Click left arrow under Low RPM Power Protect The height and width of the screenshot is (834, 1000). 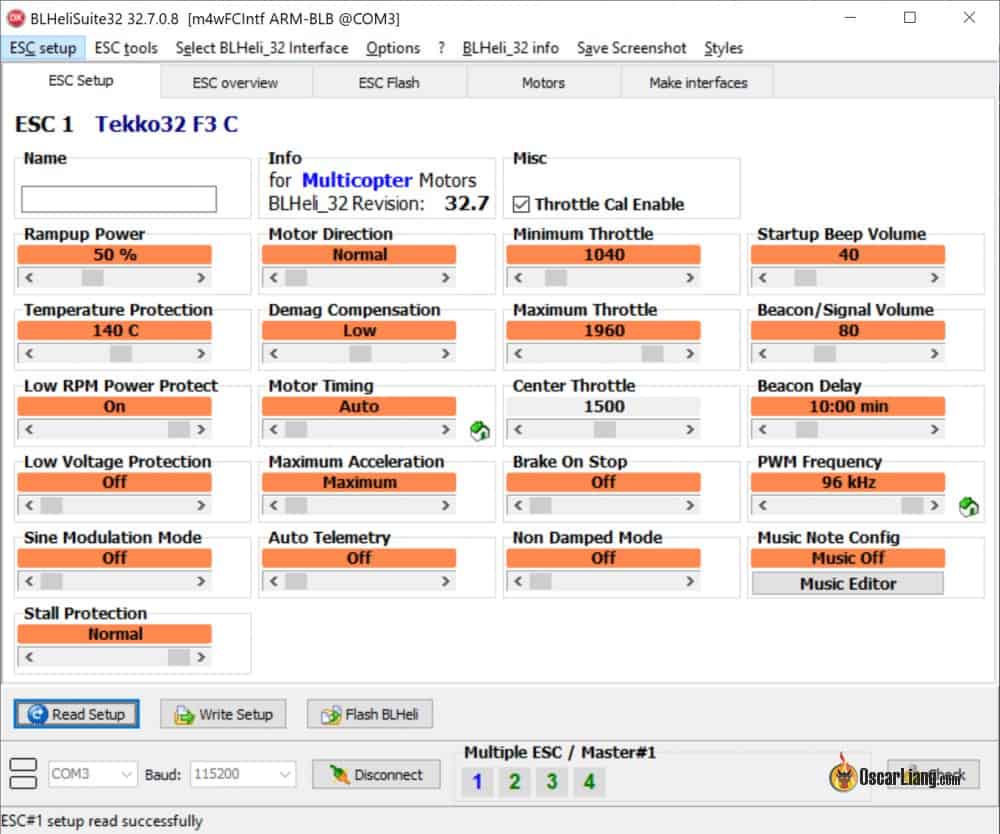[x=29, y=429]
